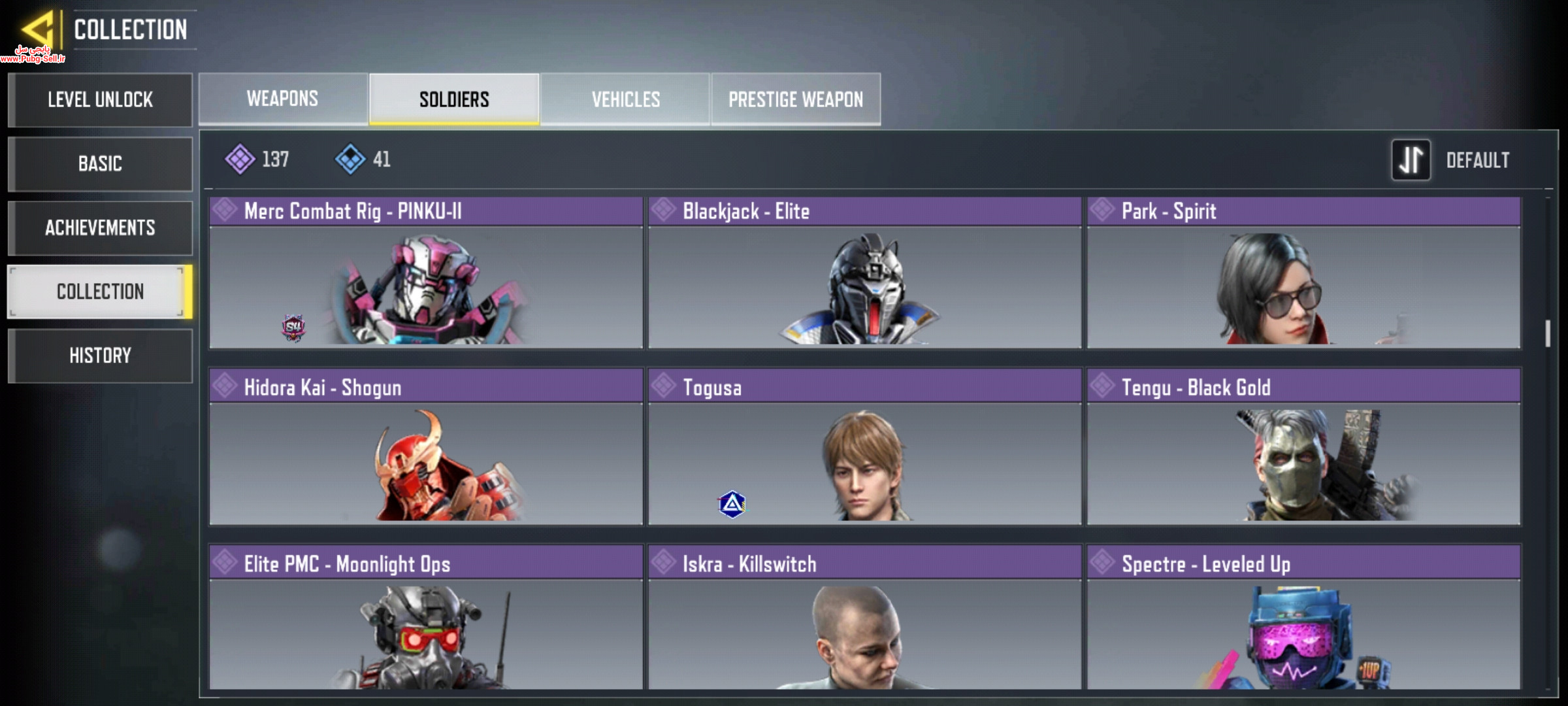Viewport: 1568px width, 706px height.
Task: Select the Park - Spirit soldier thumbnail
Action: pyautogui.click(x=1303, y=288)
